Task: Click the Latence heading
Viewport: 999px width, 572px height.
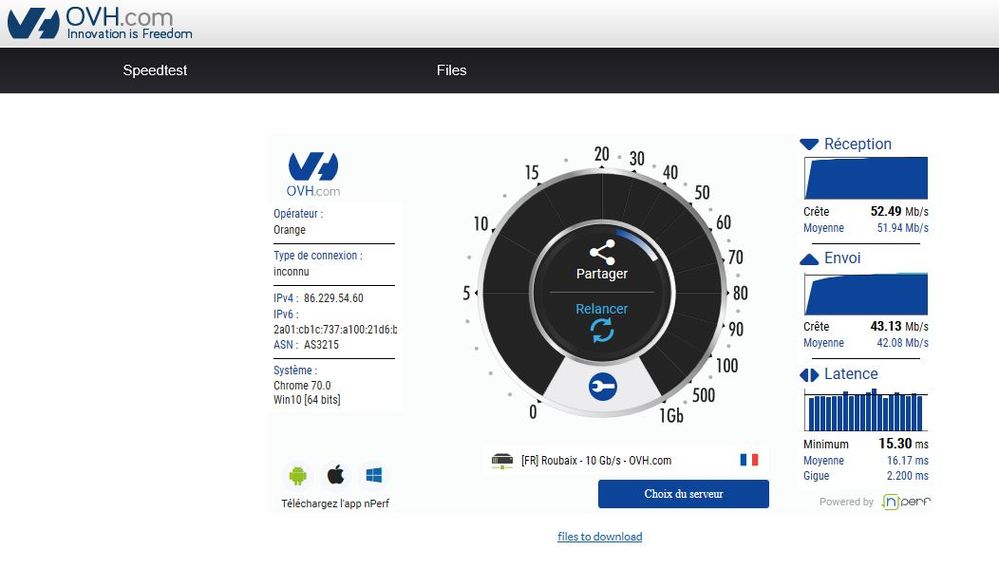Action: (x=851, y=374)
